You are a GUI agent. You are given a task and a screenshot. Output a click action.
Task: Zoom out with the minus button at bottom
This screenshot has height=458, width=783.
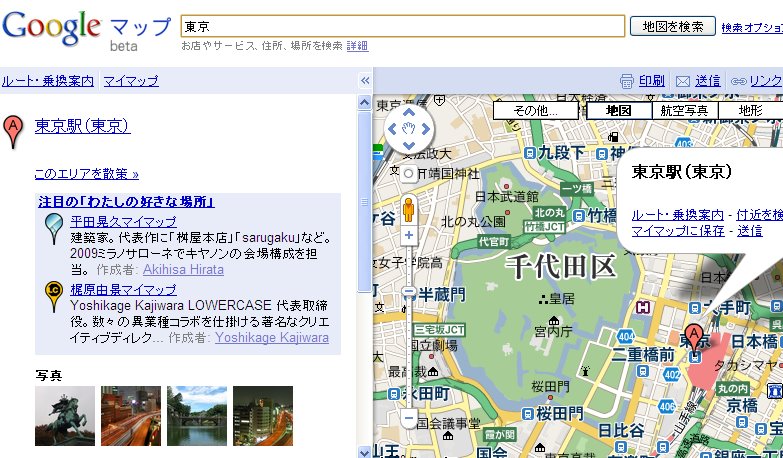[409, 418]
